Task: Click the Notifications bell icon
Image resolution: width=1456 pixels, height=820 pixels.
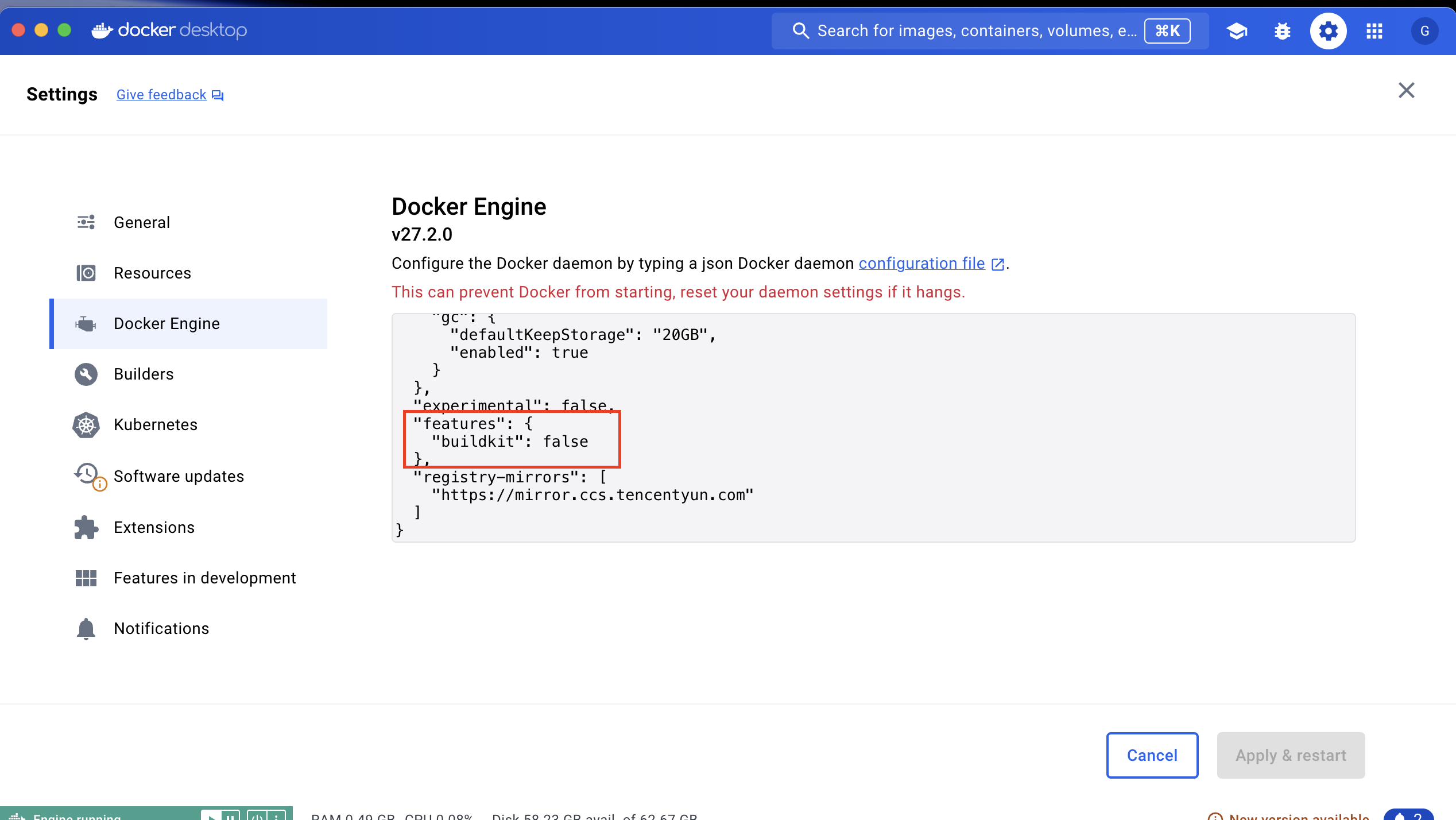Action: click(86, 629)
